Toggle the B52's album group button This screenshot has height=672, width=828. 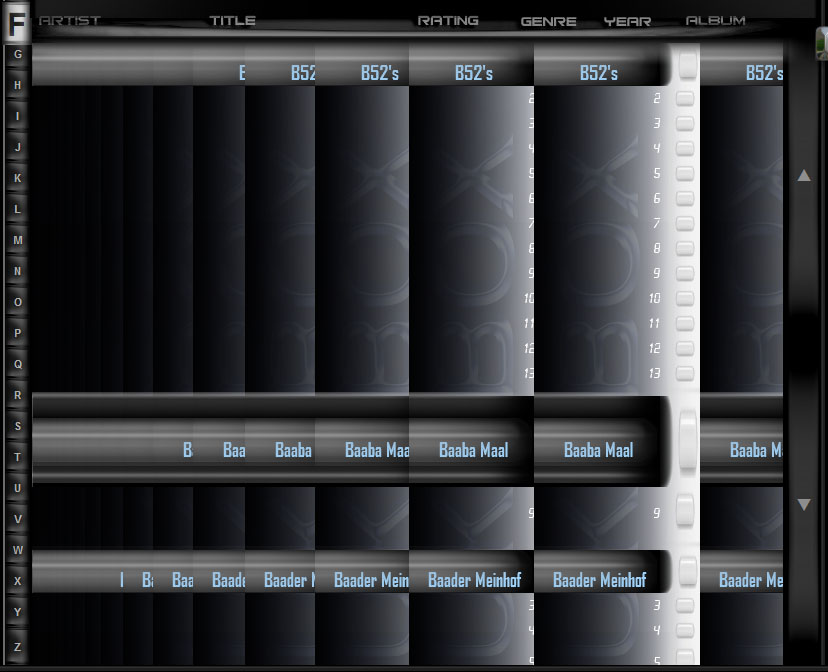tap(687, 66)
